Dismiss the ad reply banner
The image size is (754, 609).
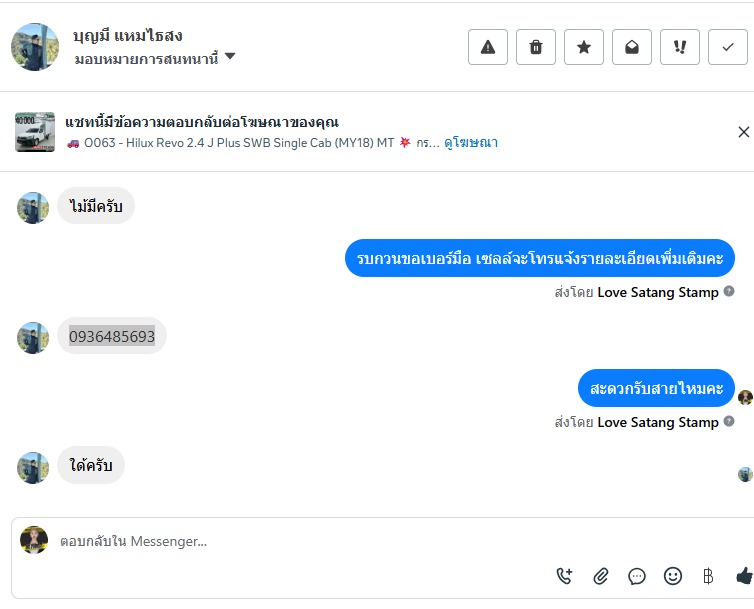(743, 132)
